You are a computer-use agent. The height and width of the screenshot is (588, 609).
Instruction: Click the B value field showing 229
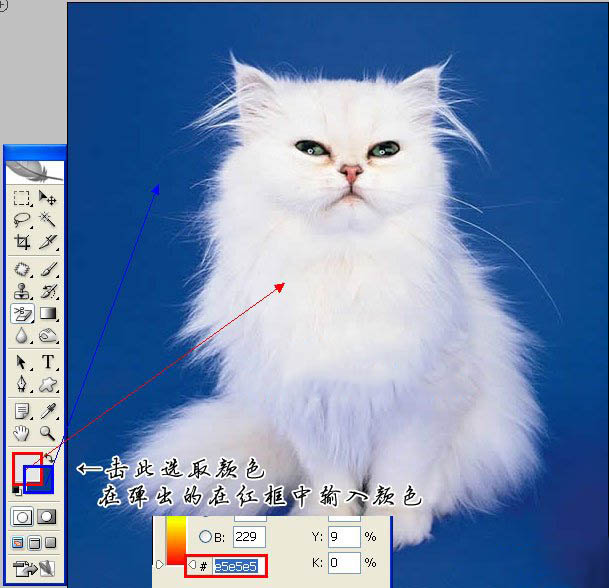pyautogui.click(x=248, y=537)
